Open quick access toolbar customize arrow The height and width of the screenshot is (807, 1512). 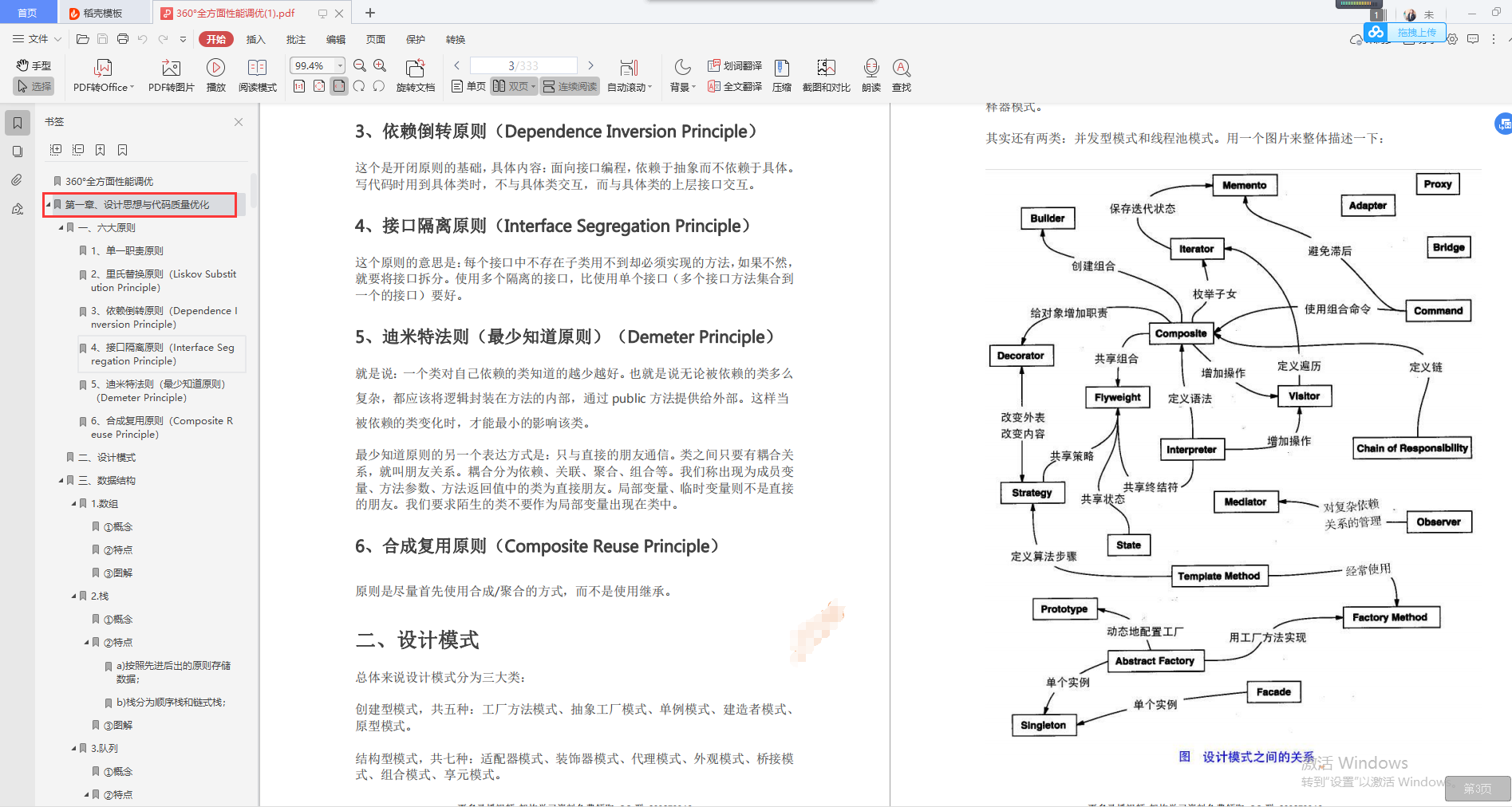pos(183,39)
